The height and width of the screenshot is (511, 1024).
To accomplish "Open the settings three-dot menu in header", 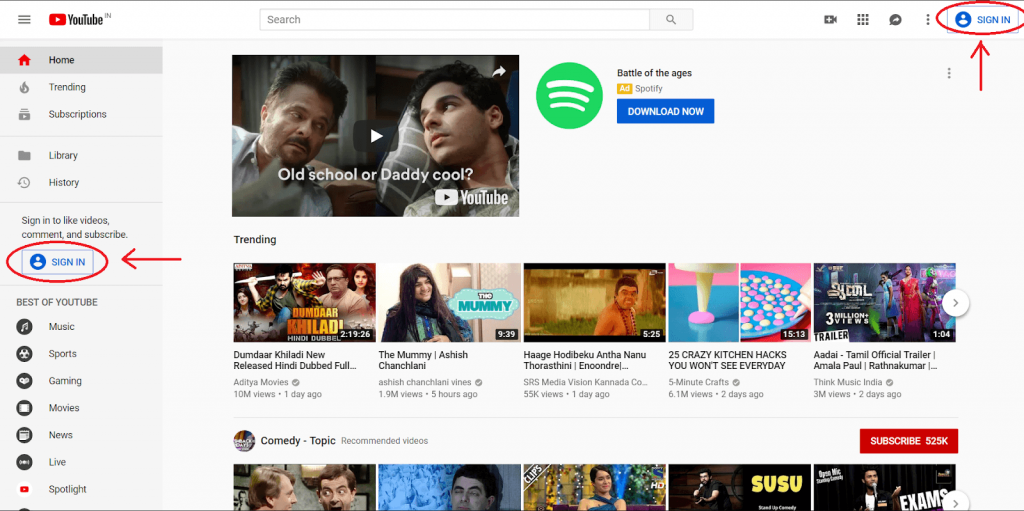I will pyautogui.click(x=927, y=20).
